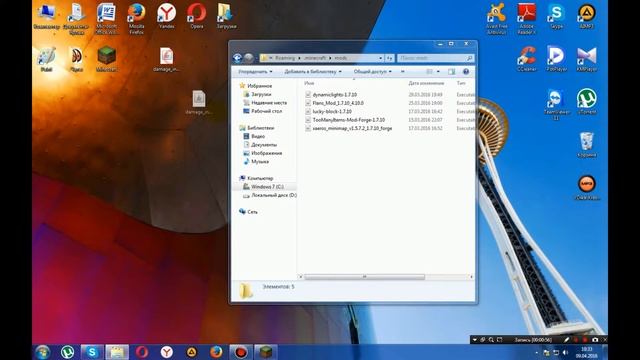Open the Загрузки folder shortcut on desktop
Image resolution: width=640 pixels, height=360 pixels.
point(227,15)
